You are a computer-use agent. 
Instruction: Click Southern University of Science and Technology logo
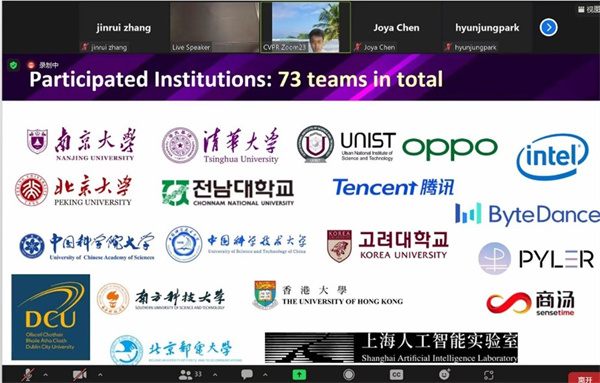click(161, 298)
